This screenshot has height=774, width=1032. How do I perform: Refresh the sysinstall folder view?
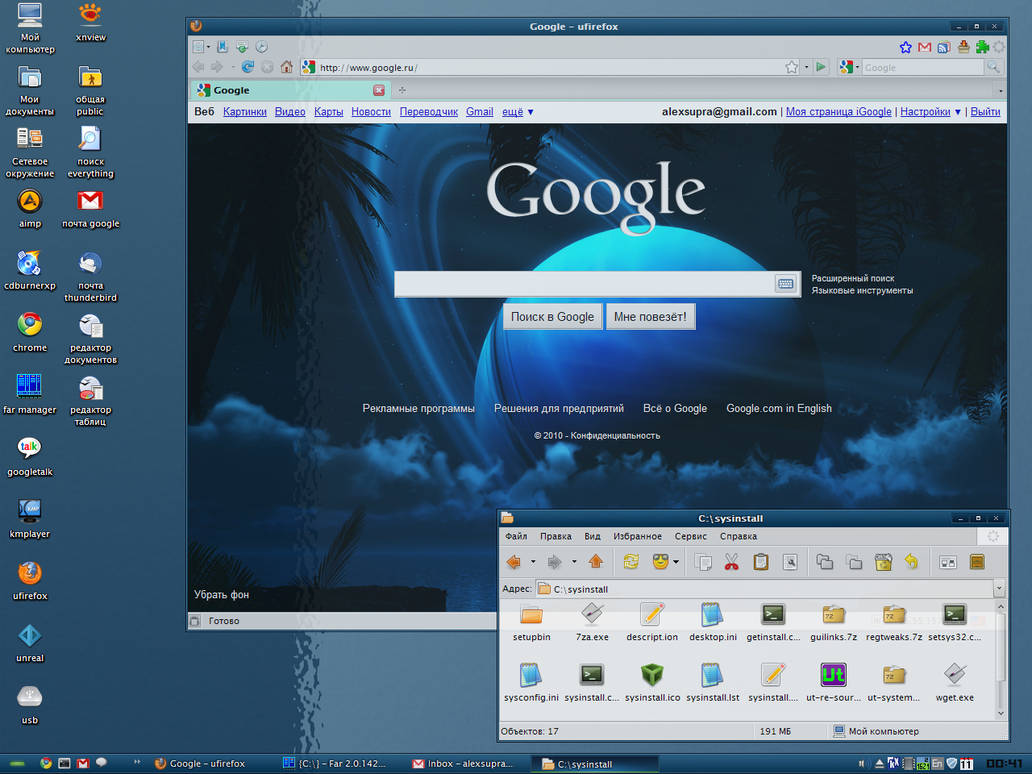coord(630,562)
